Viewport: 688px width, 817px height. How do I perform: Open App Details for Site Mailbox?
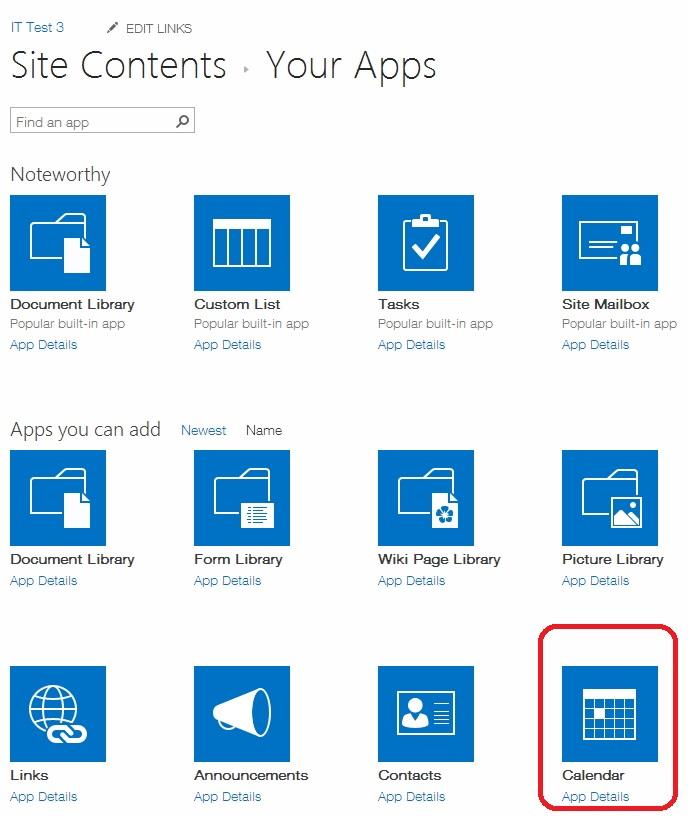tap(595, 345)
